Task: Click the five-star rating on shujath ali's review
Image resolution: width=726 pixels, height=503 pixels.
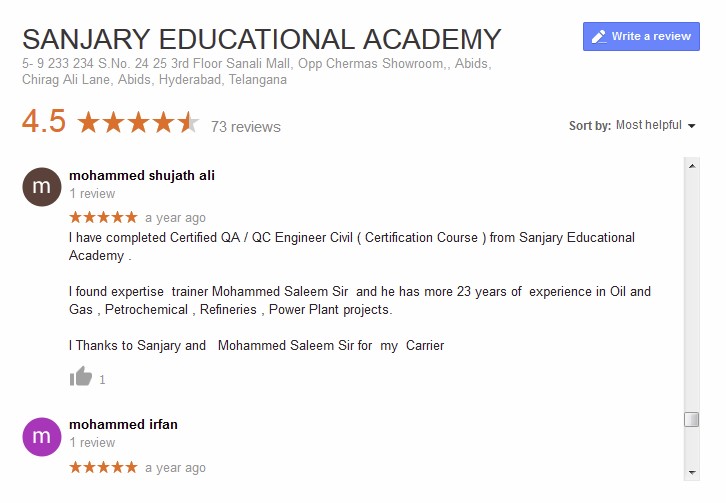Action: click(x=103, y=217)
